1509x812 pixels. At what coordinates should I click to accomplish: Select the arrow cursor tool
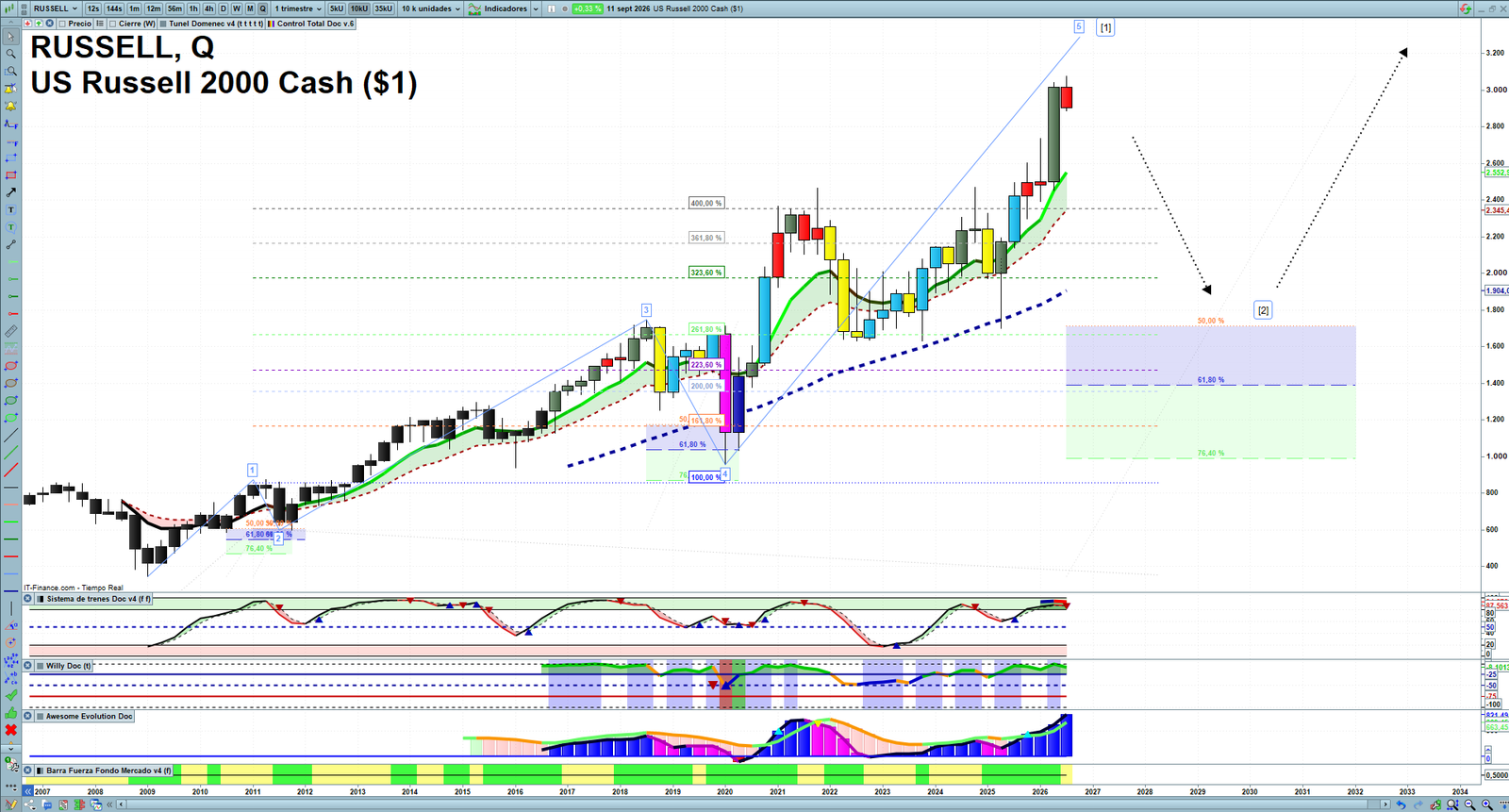(11, 37)
